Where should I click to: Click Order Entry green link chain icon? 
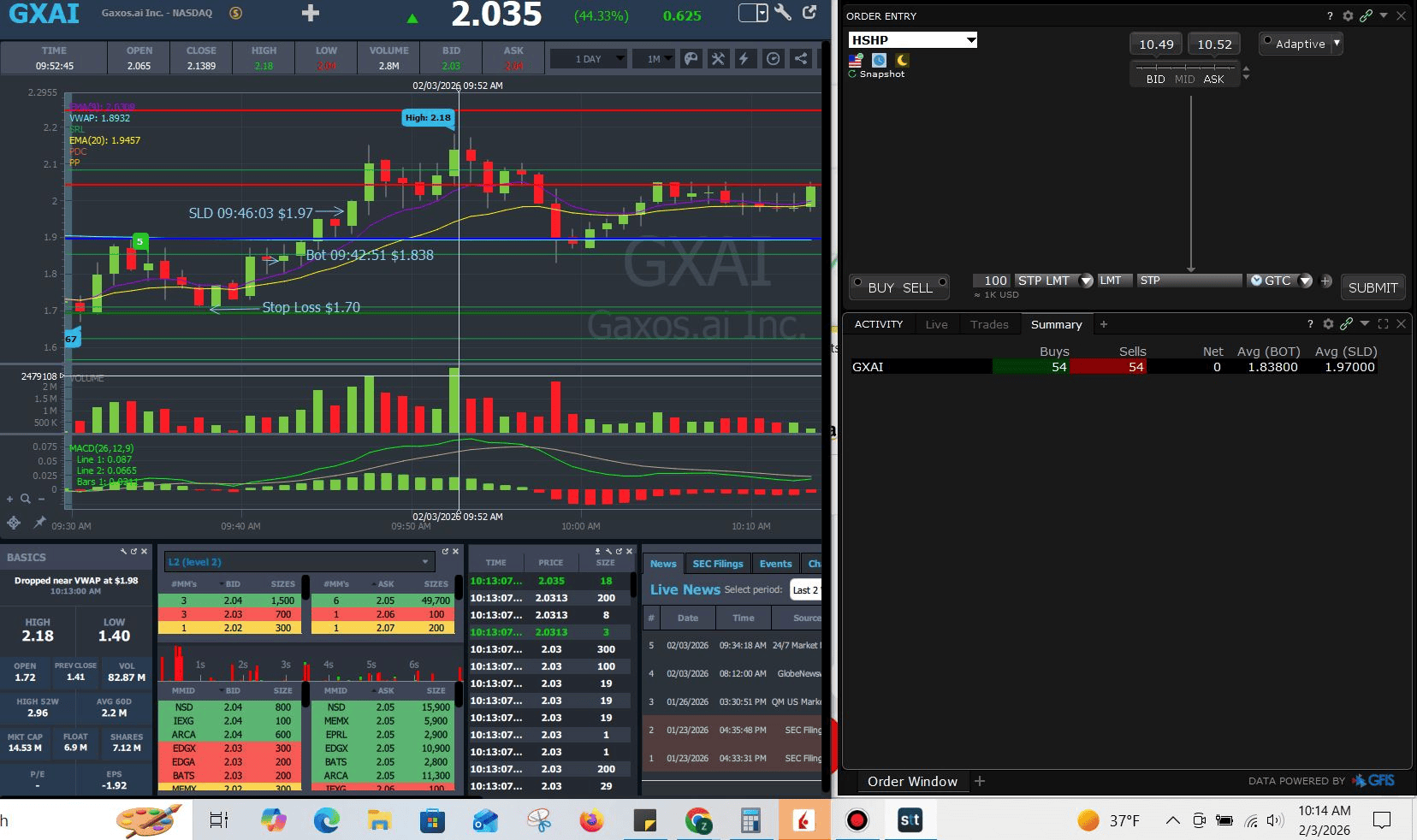tap(1366, 15)
